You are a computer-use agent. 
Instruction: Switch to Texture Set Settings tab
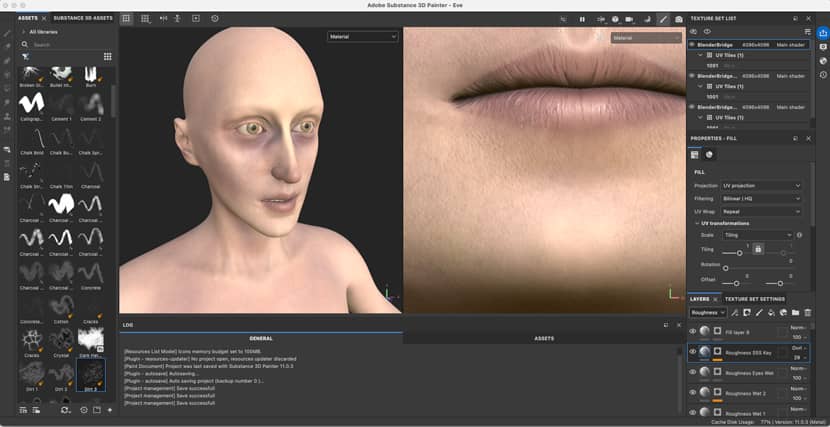(x=755, y=299)
